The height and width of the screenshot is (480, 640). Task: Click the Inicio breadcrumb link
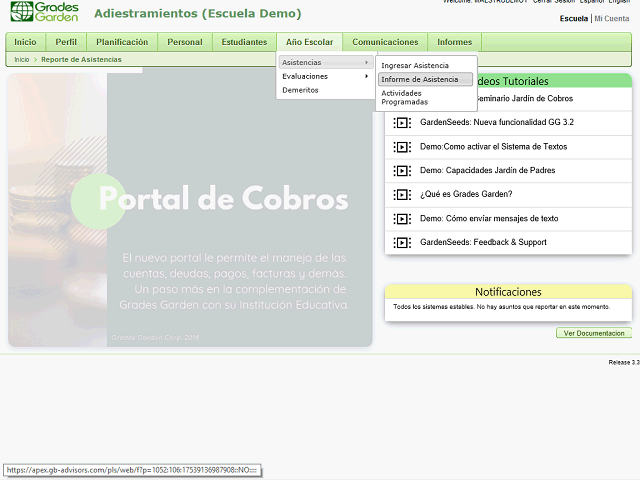click(x=22, y=60)
